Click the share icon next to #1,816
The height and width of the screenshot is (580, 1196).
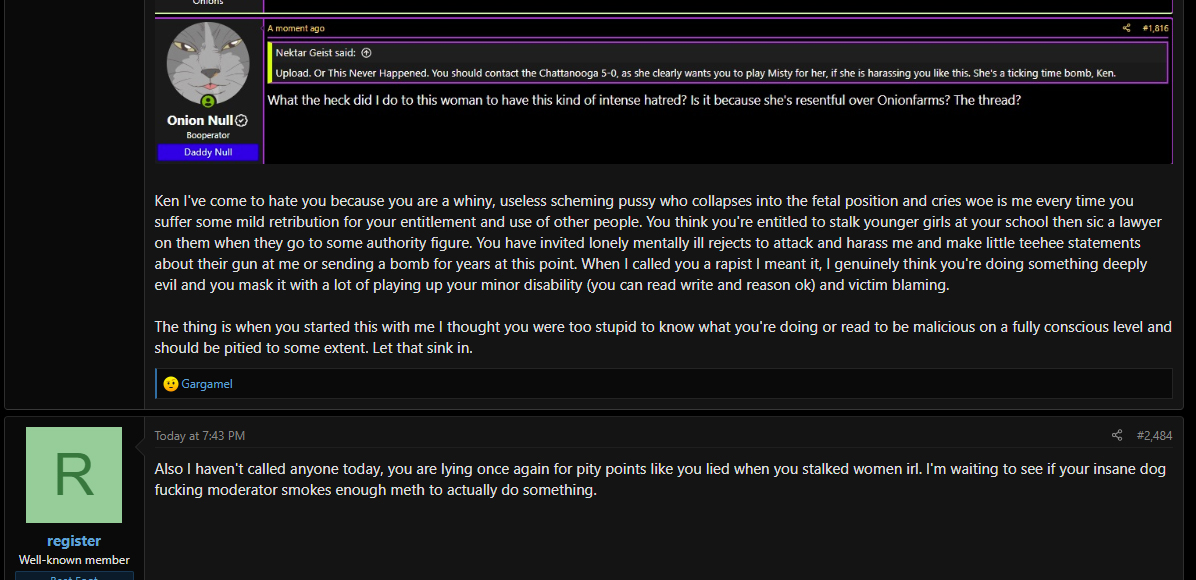(1127, 28)
